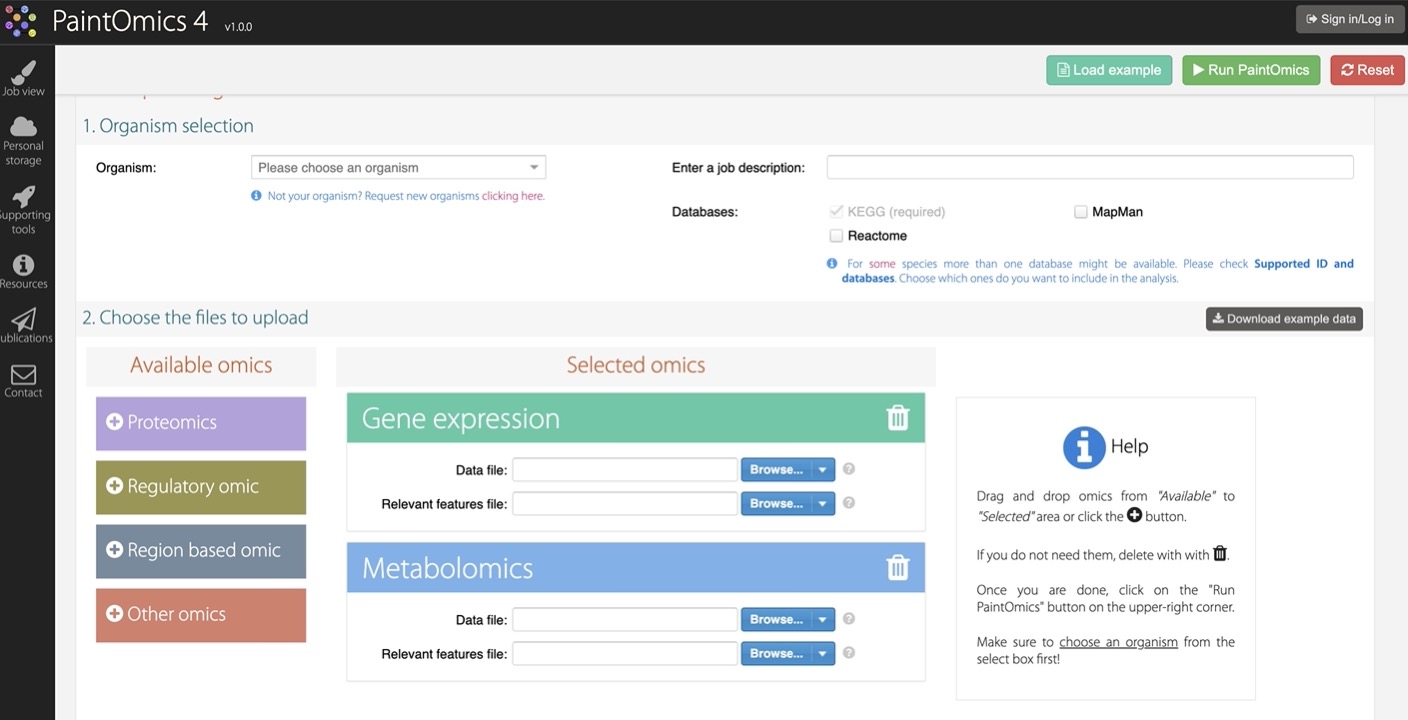Click 'choose an organism' help link
1408x720 pixels.
1118,642
